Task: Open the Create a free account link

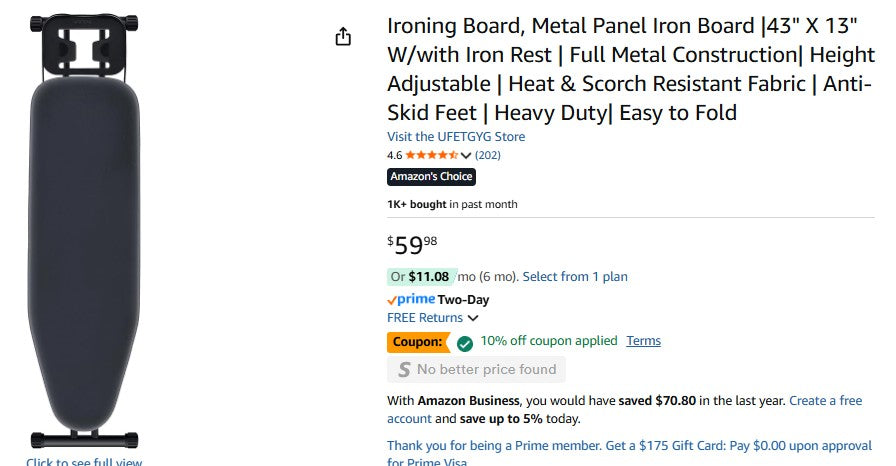Action: tap(825, 401)
